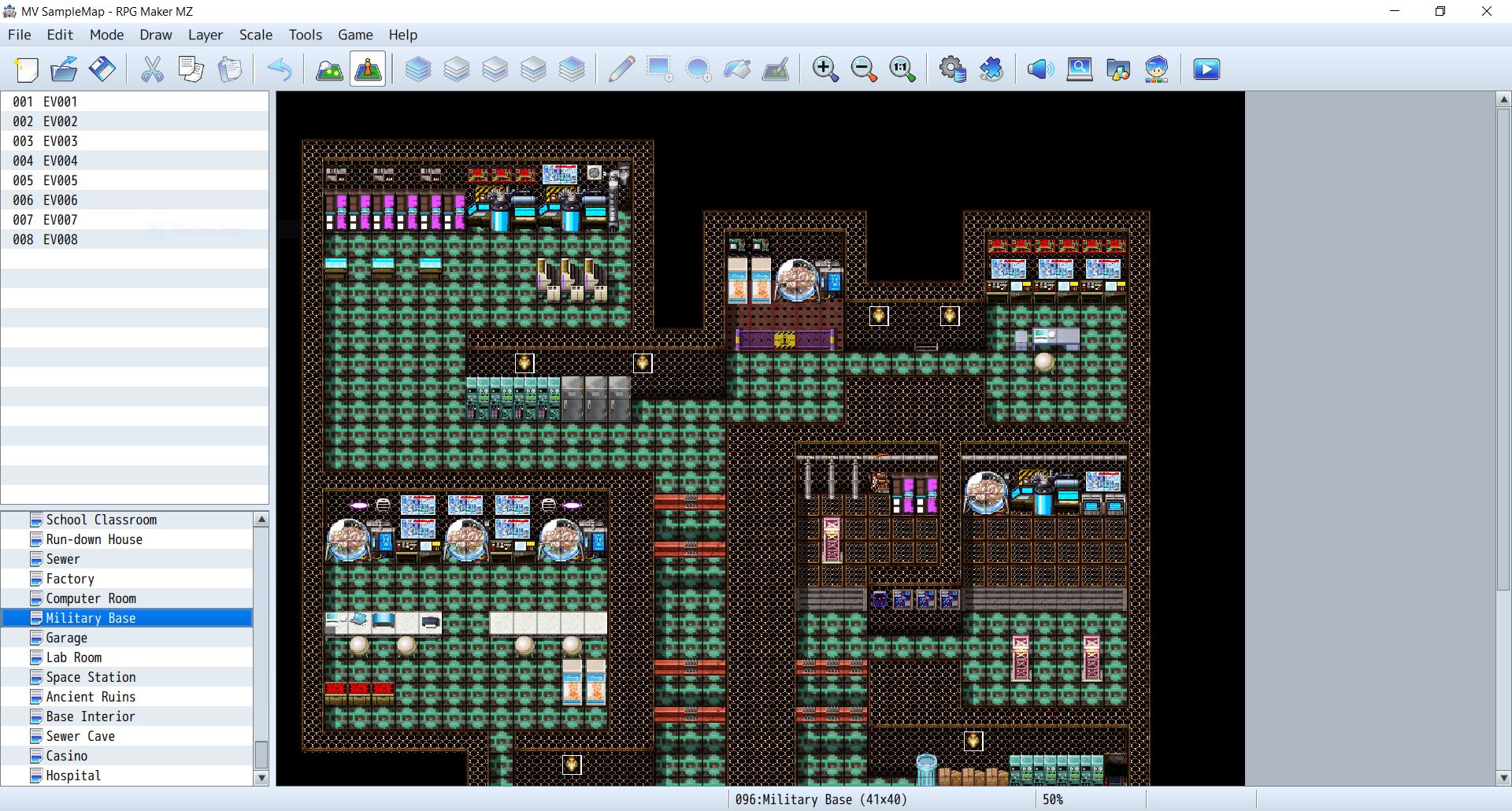Choose the Rectangle drawing tool
The height and width of the screenshot is (811, 1512).
pos(660,69)
